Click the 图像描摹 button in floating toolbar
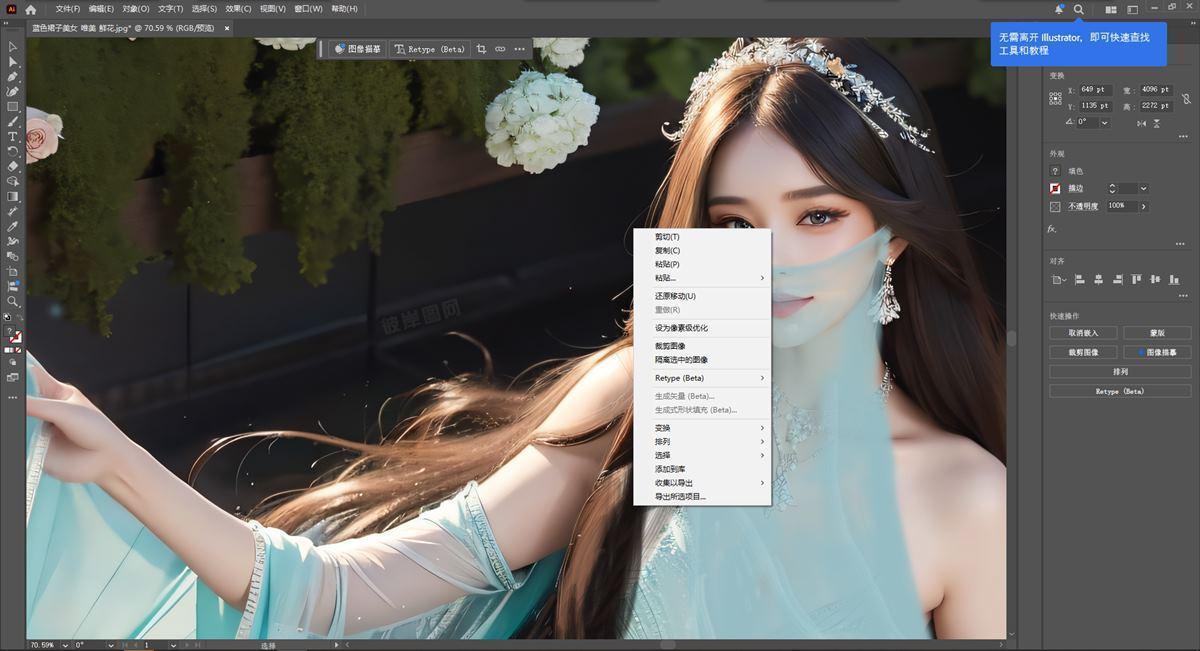 (x=357, y=49)
